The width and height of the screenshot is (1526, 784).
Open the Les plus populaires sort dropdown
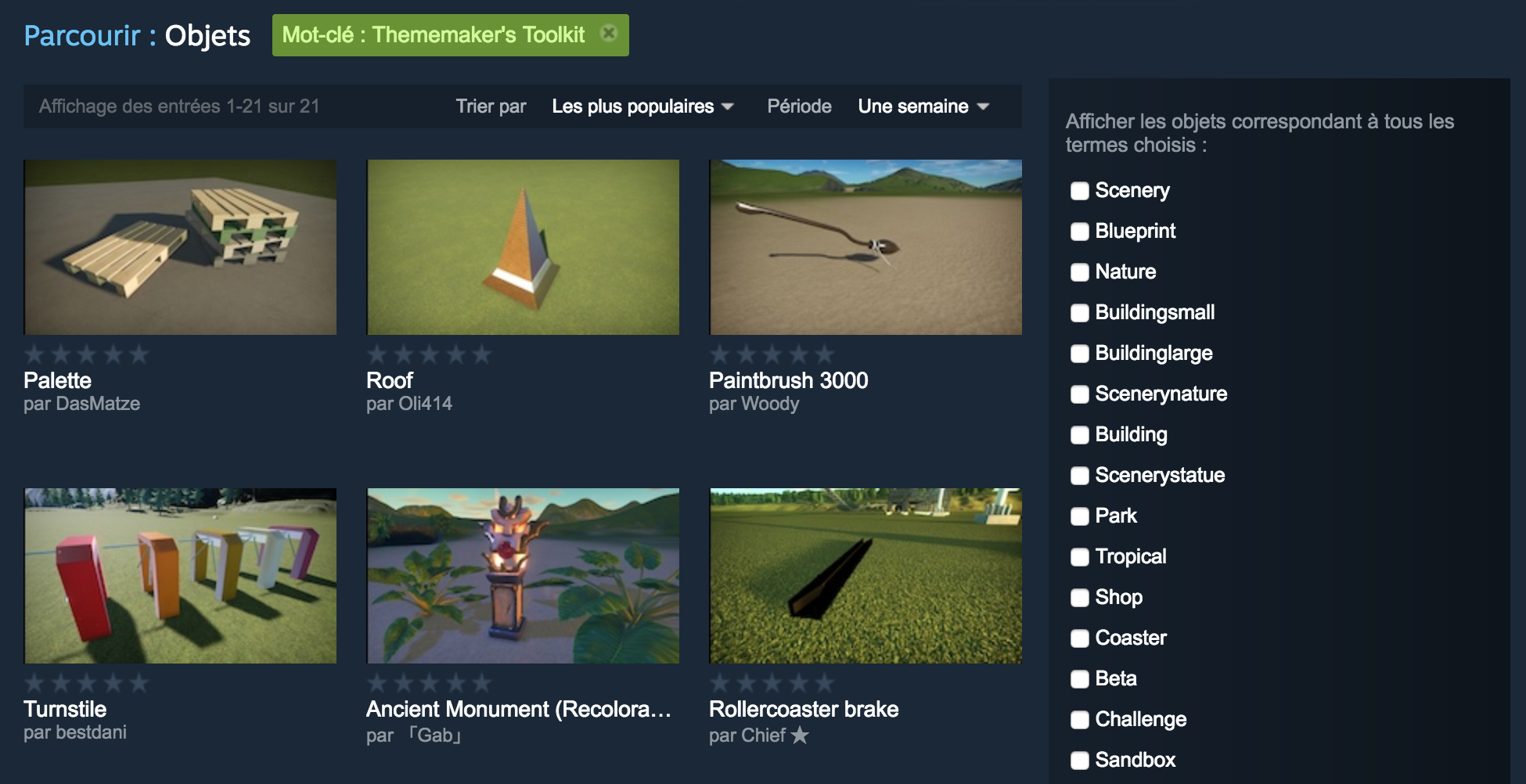[x=642, y=106]
